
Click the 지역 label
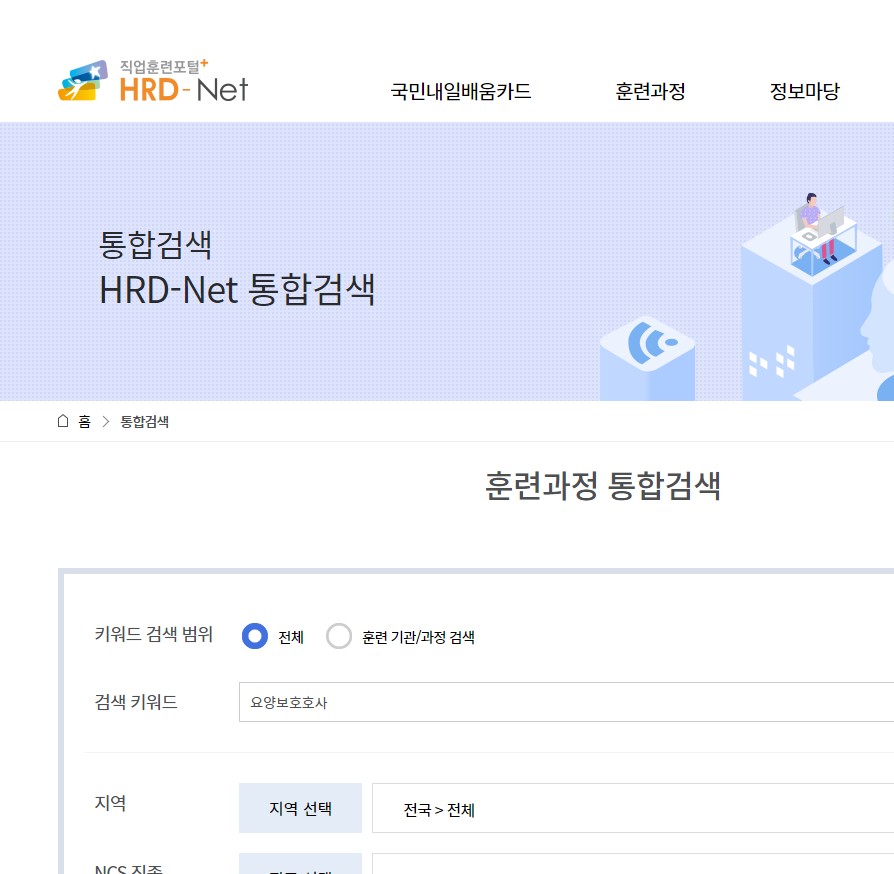point(110,803)
